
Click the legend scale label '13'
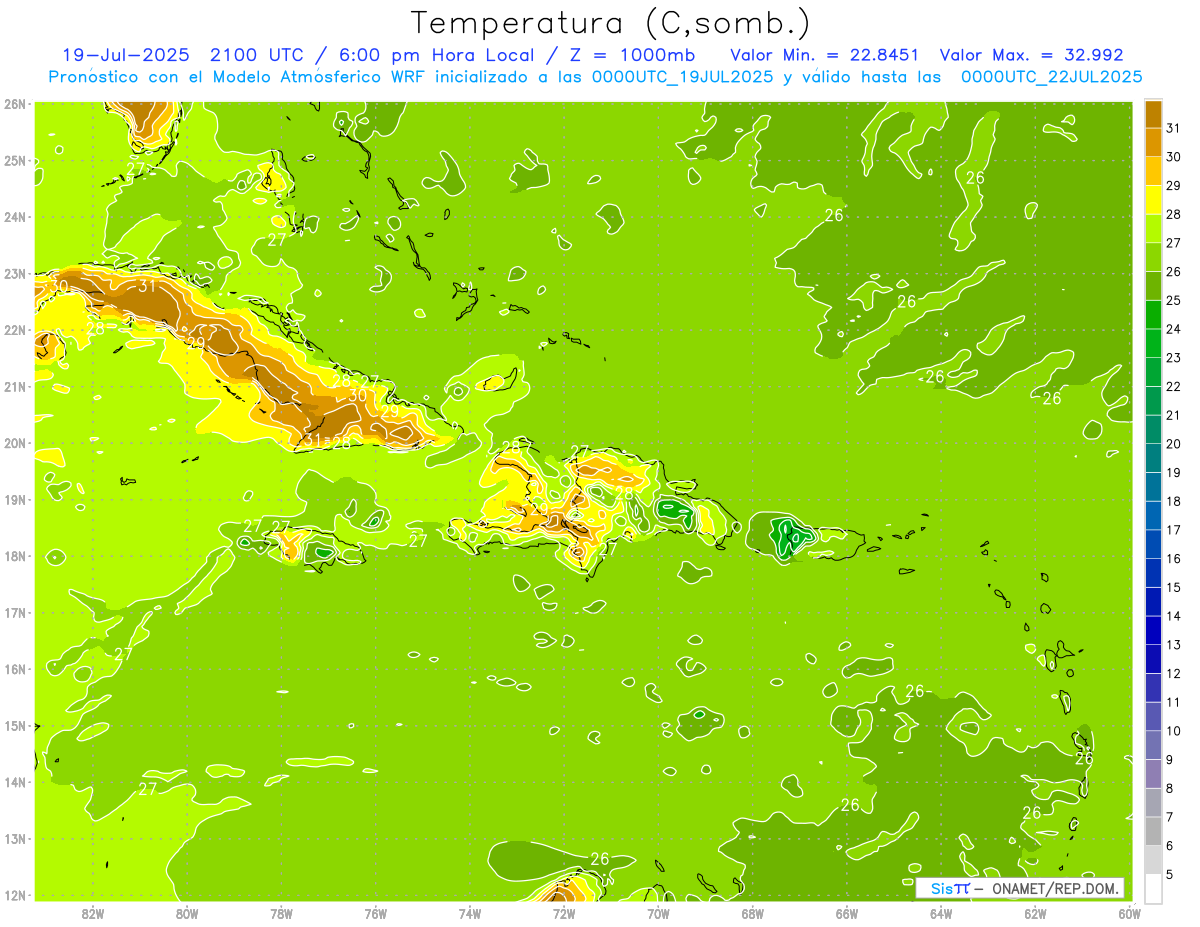click(x=1173, y=645)
